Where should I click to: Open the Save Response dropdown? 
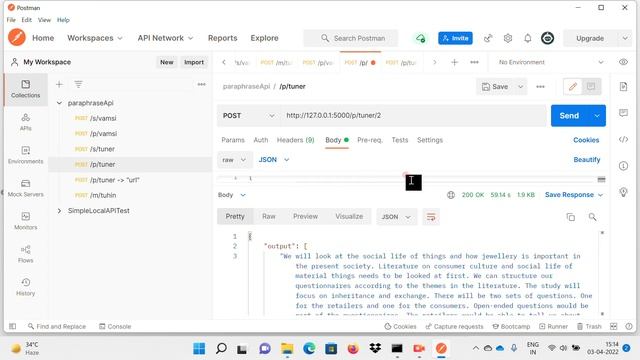click(574, 195)
